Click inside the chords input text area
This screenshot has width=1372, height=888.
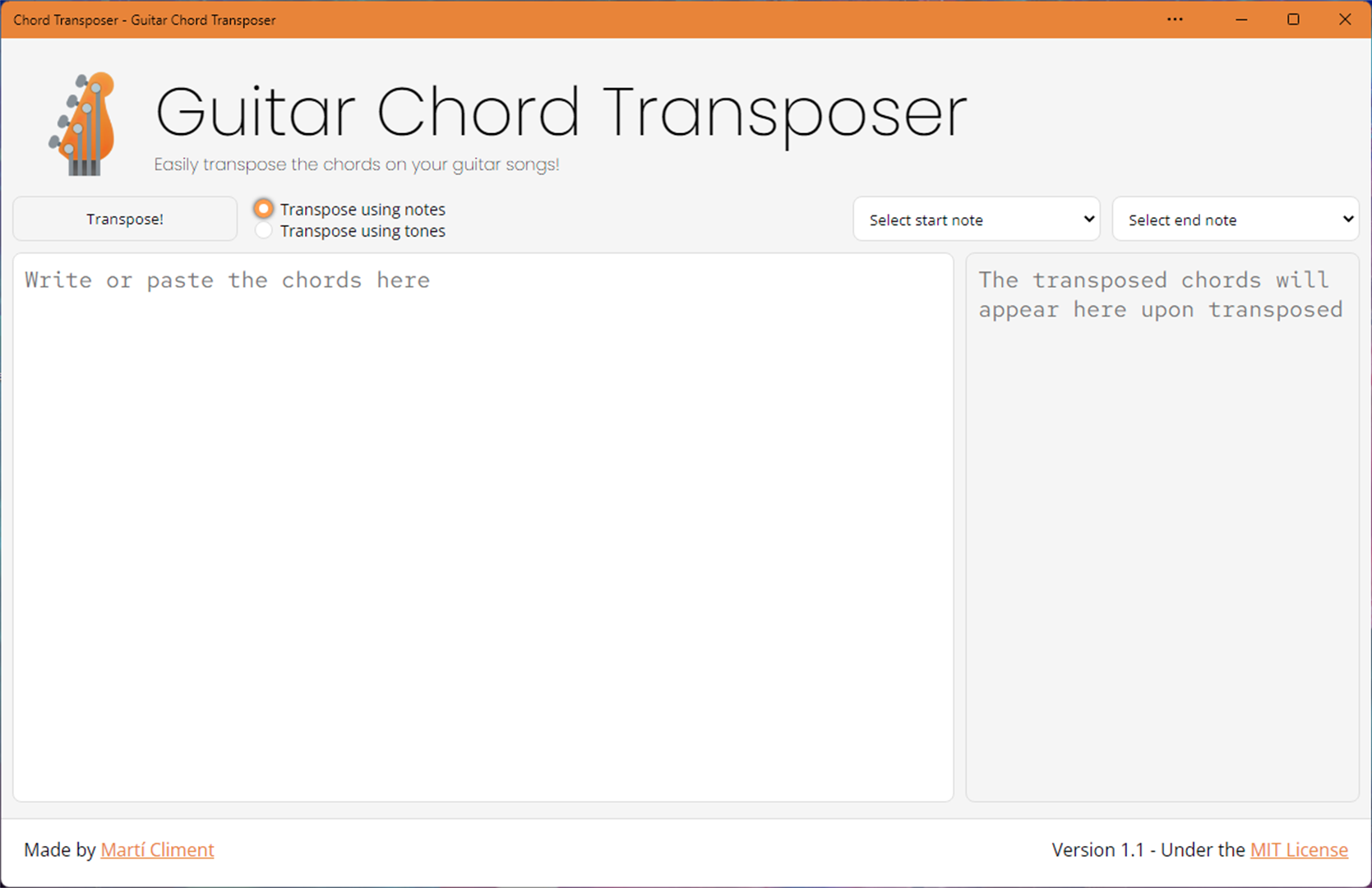(x=485, y=526)
